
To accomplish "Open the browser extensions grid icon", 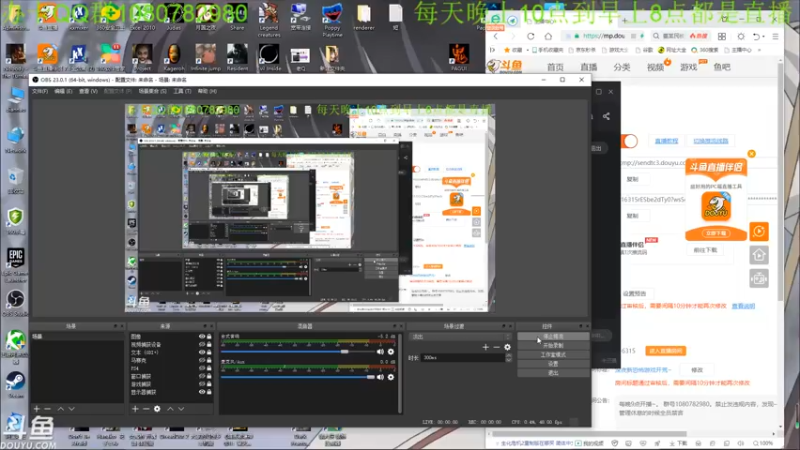I will pos(722,36).
